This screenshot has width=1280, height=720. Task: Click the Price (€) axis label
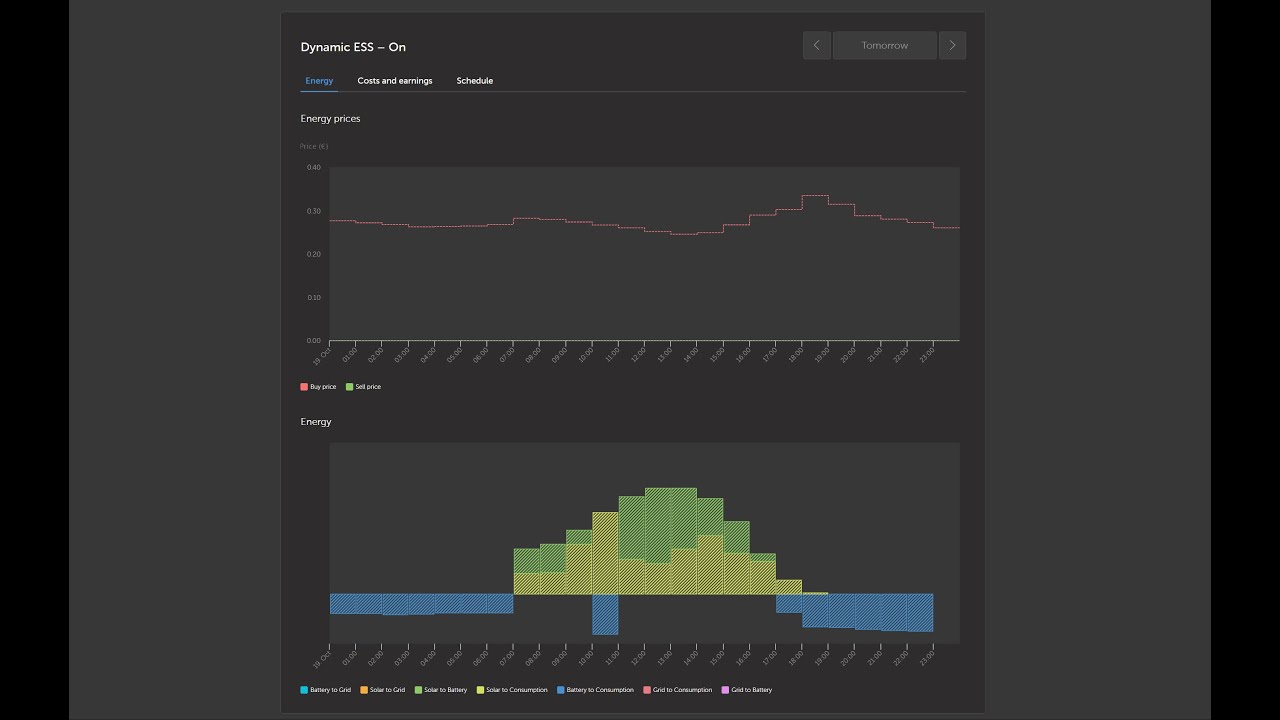314,146
